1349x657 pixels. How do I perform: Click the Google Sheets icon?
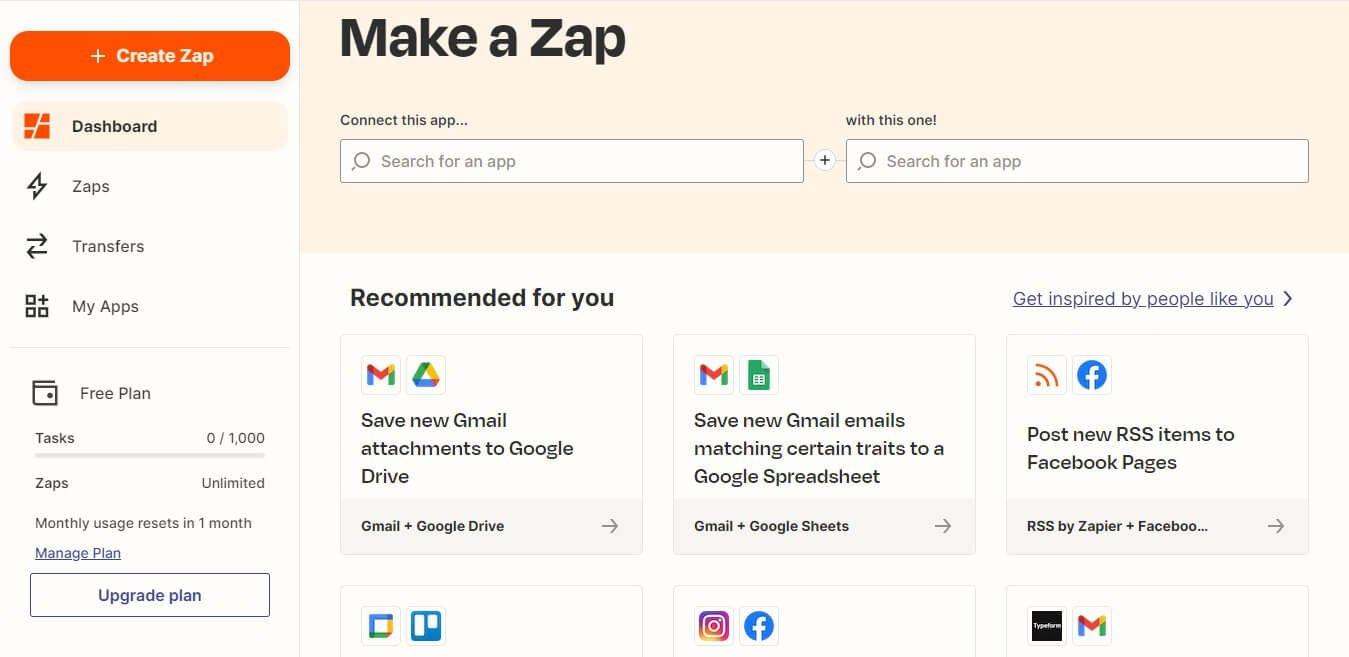[759, 374]
